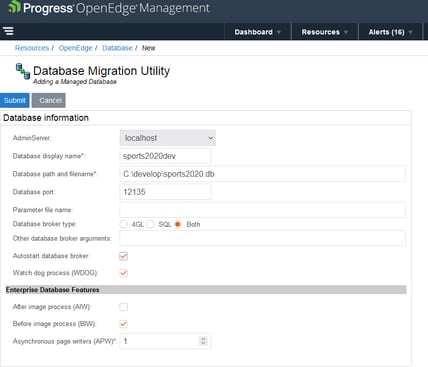The width and height of the screenshot is (428, 367).
Task: Open the Alerts (16) menu
Action: [x=390, y=32]
